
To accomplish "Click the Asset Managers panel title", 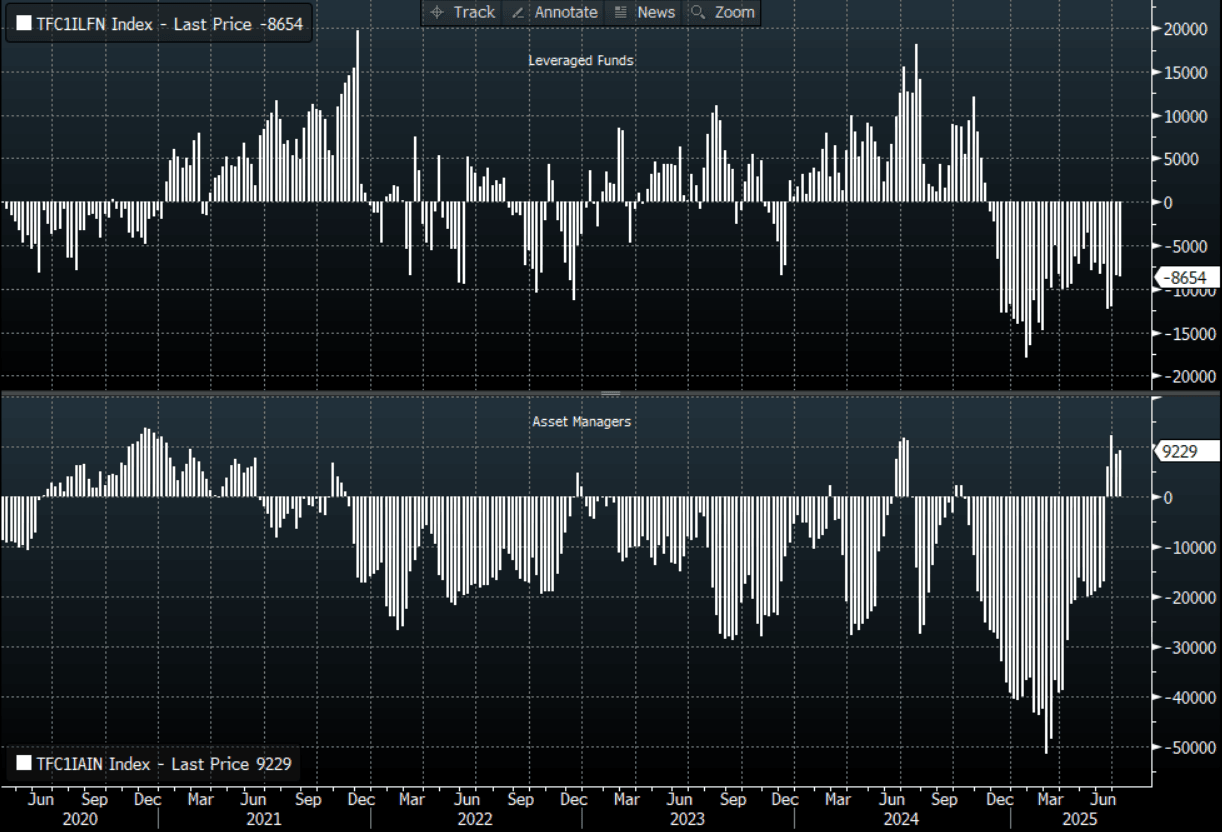I will 581,422.
